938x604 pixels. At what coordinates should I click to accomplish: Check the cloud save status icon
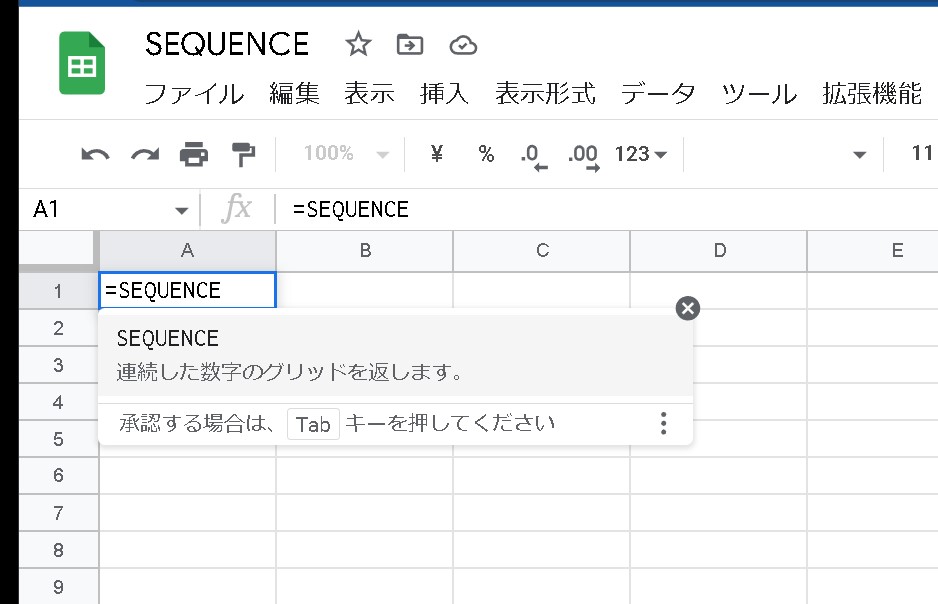tap(461, 44)
